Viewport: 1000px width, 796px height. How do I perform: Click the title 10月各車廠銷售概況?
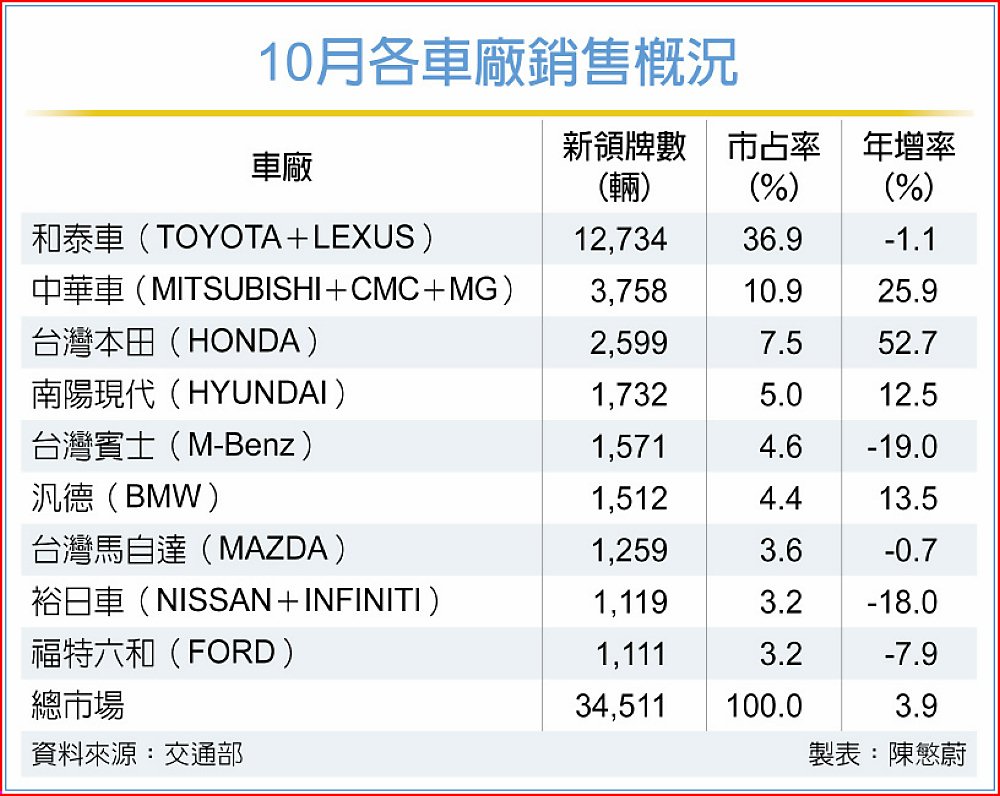click(498, 64)
